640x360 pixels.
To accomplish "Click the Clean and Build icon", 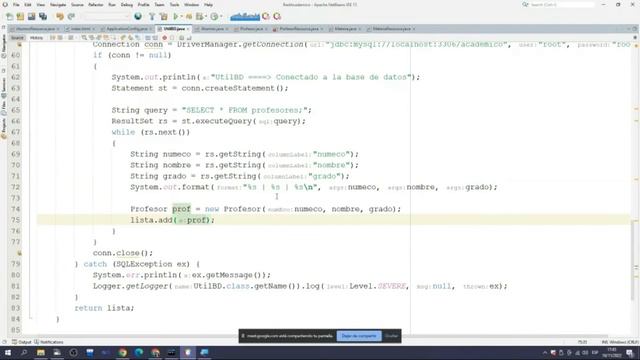I will (x=164, y=16).
